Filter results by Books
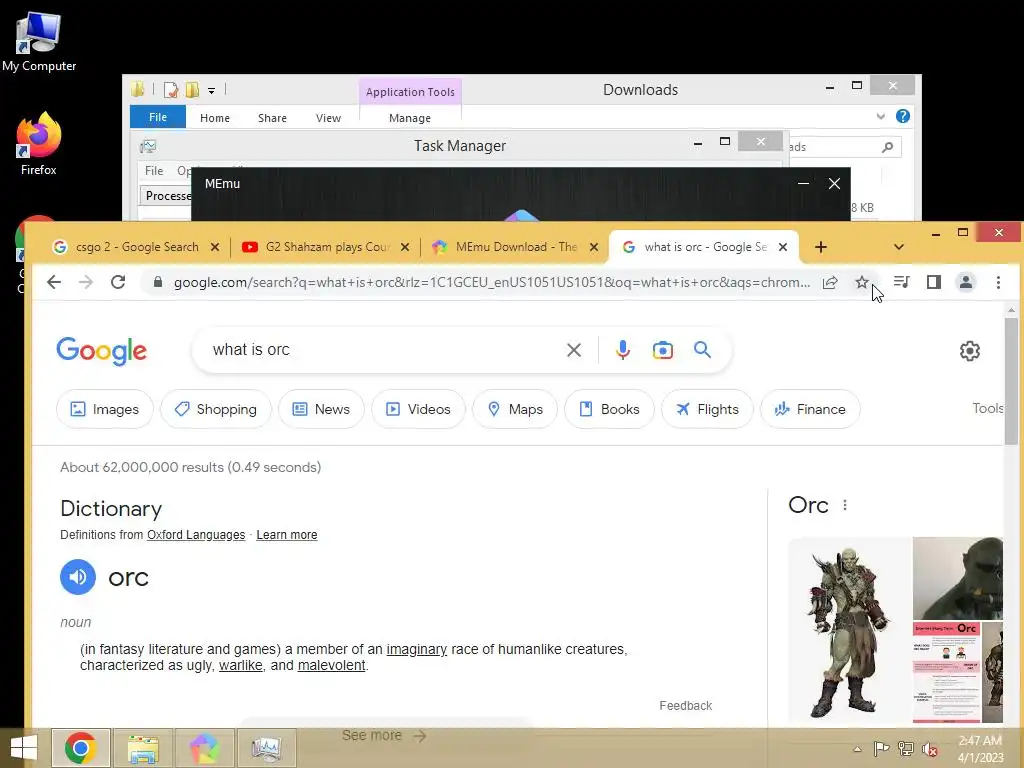This screenshot has height=768, width=1024. click(x=609, y=409)
